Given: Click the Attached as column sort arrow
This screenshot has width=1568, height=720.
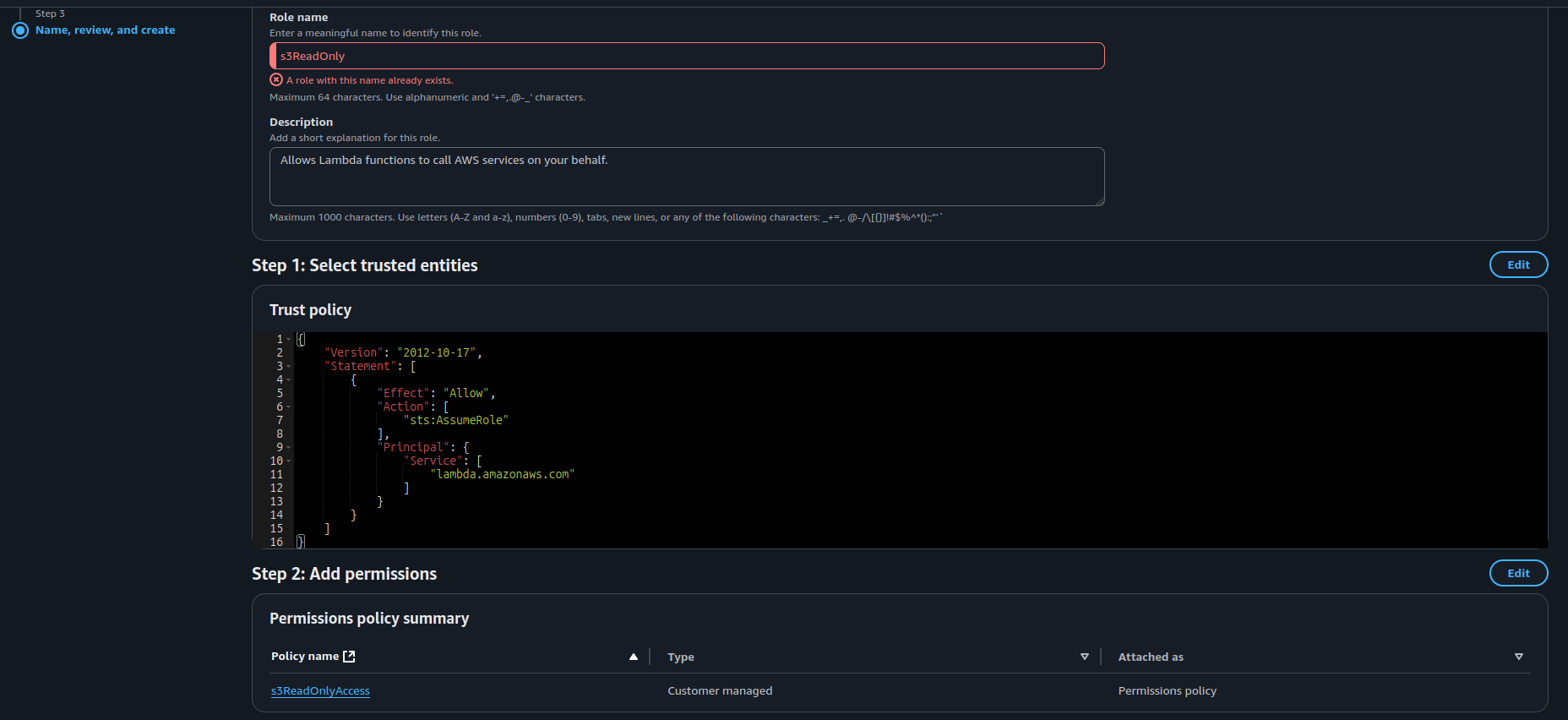Looking at the screenshot, I should (x=1519, y=657).
